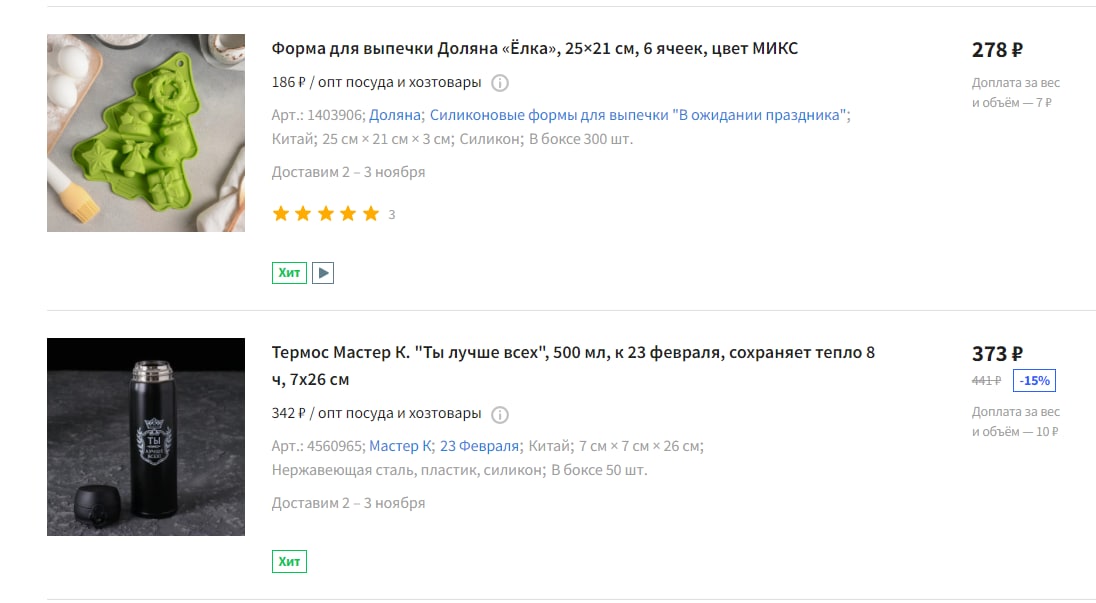Click the 278 ₽ price of the mold
Image resolution: width=1096 pixels, height=603 pixels.
click(997, 50)
